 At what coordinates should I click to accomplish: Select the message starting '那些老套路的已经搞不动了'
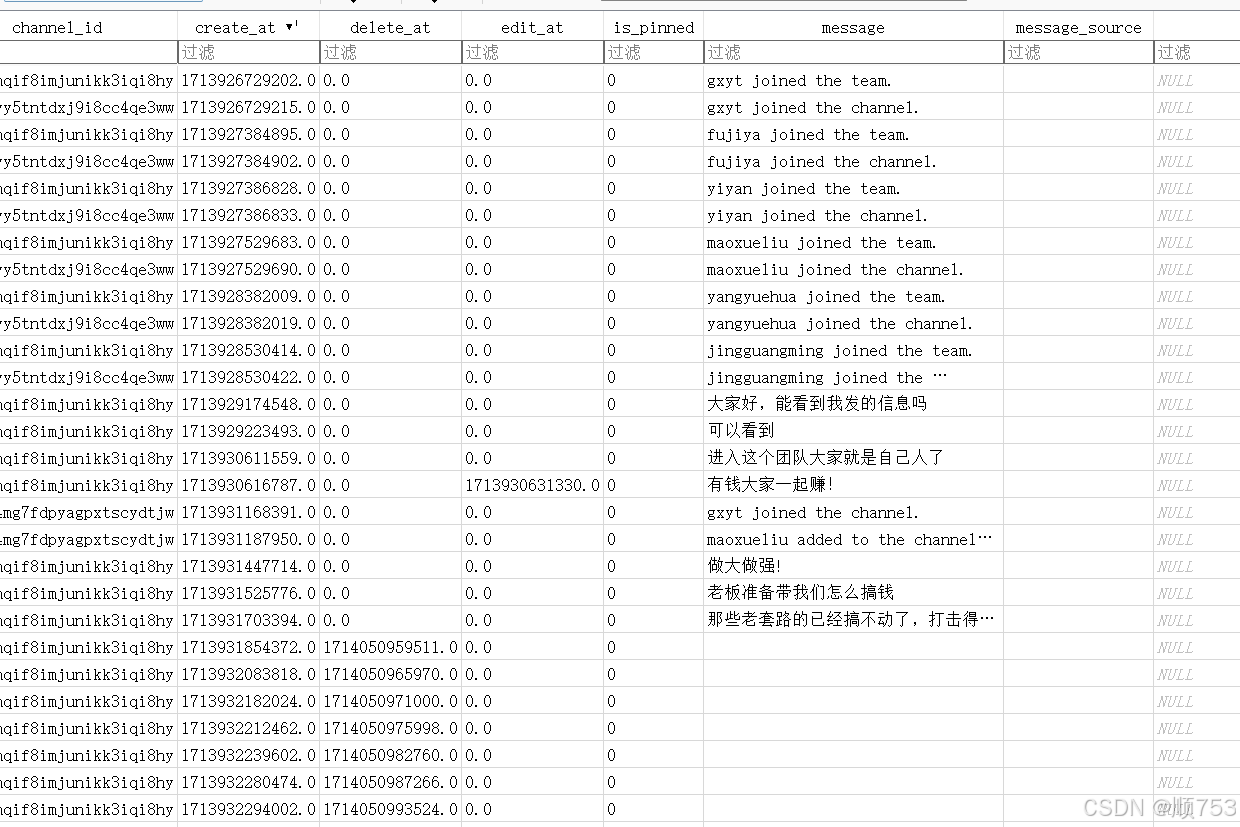[x=853, y=620]
